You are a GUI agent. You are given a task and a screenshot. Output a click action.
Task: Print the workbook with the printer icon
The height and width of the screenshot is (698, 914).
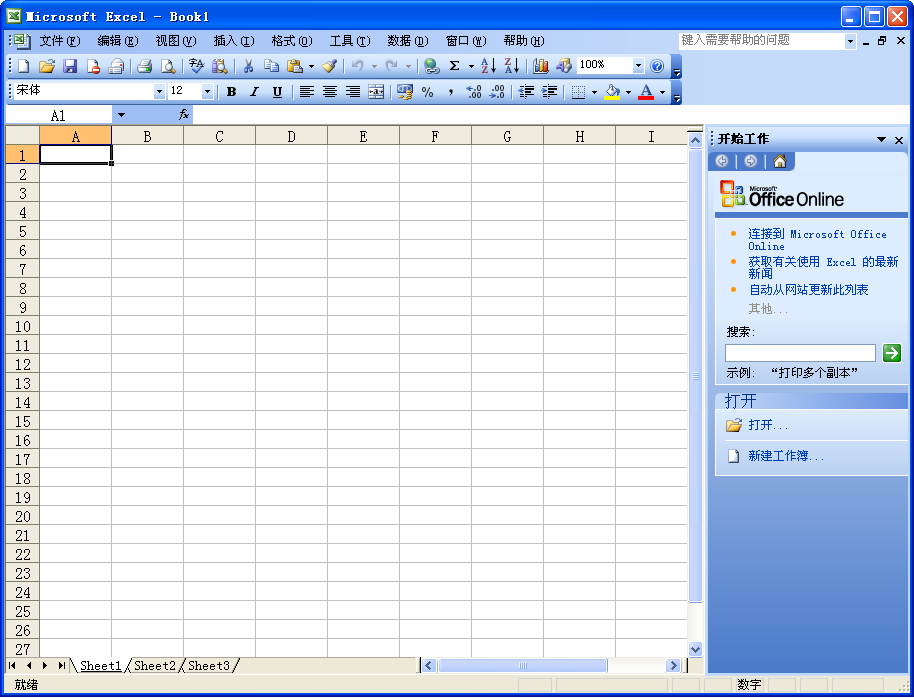pos(144,66)
